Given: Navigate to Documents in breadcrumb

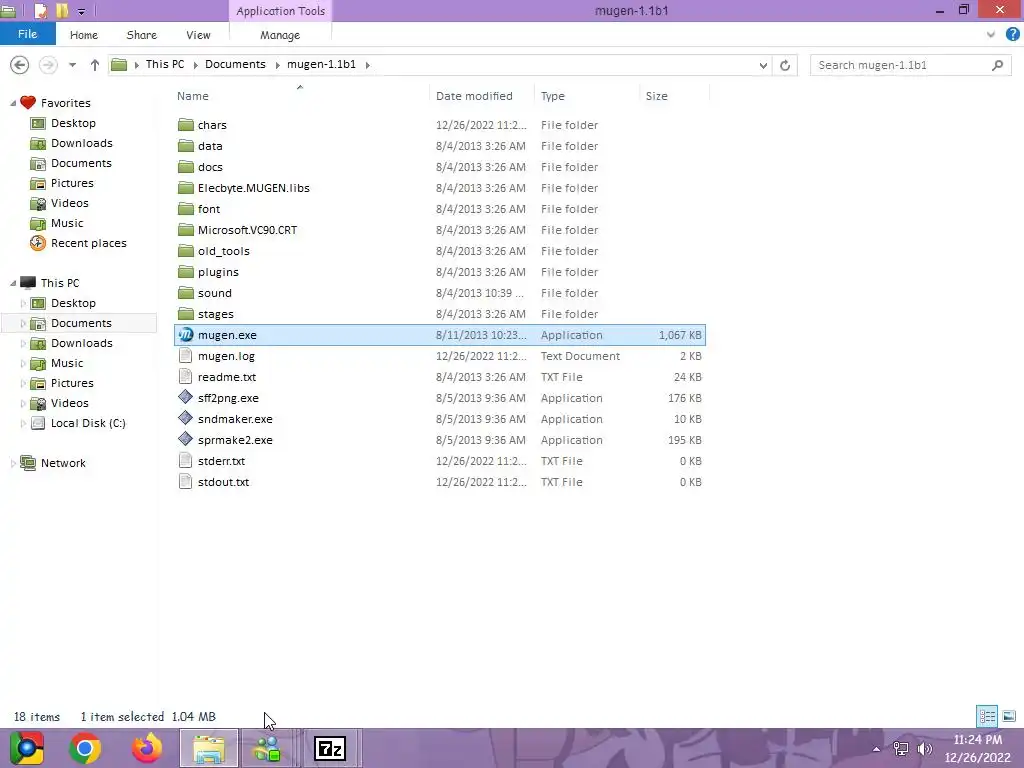Looking at the screenshot, I should click(x=235, y=64).
